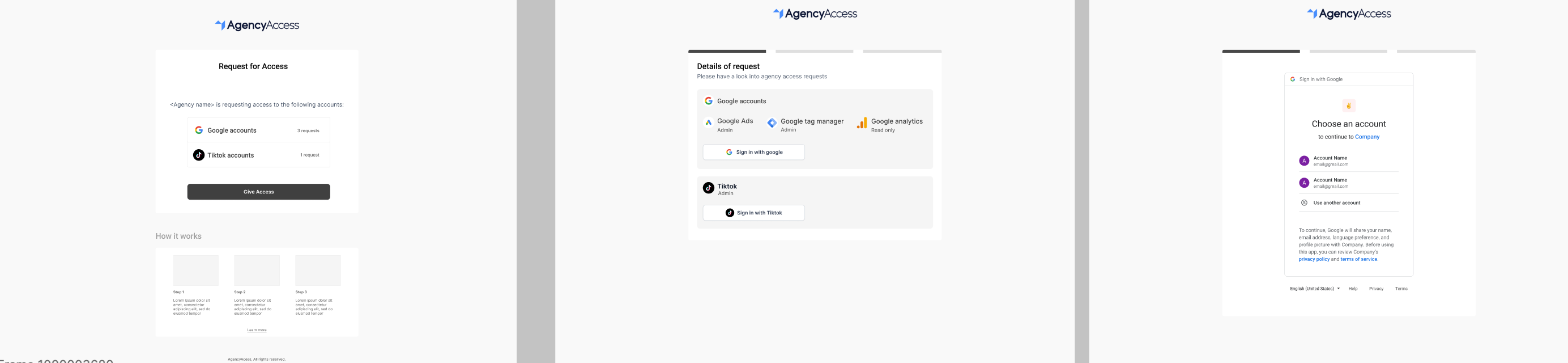Open the privacy policy link
The image size is (1568, 363).
[1314, 259]
